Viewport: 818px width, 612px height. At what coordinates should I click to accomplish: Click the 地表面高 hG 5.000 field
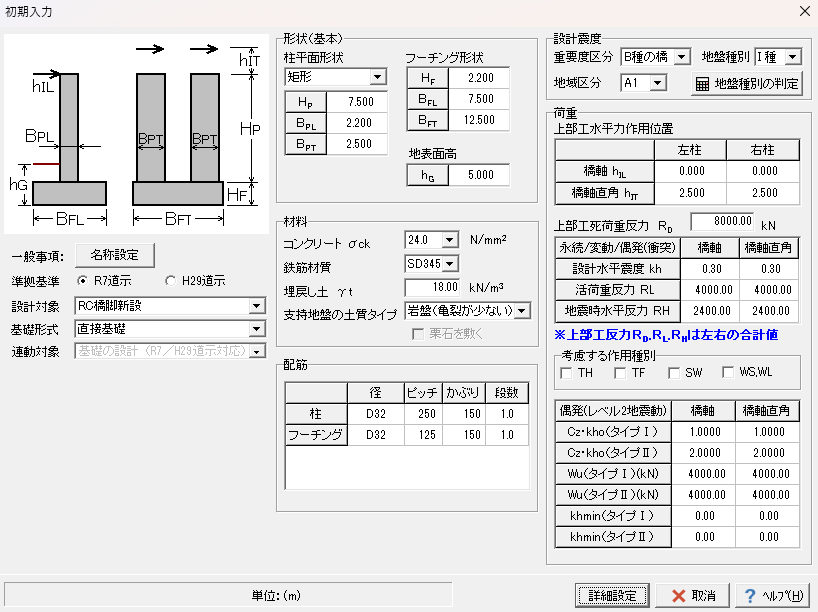coord(479,175)
